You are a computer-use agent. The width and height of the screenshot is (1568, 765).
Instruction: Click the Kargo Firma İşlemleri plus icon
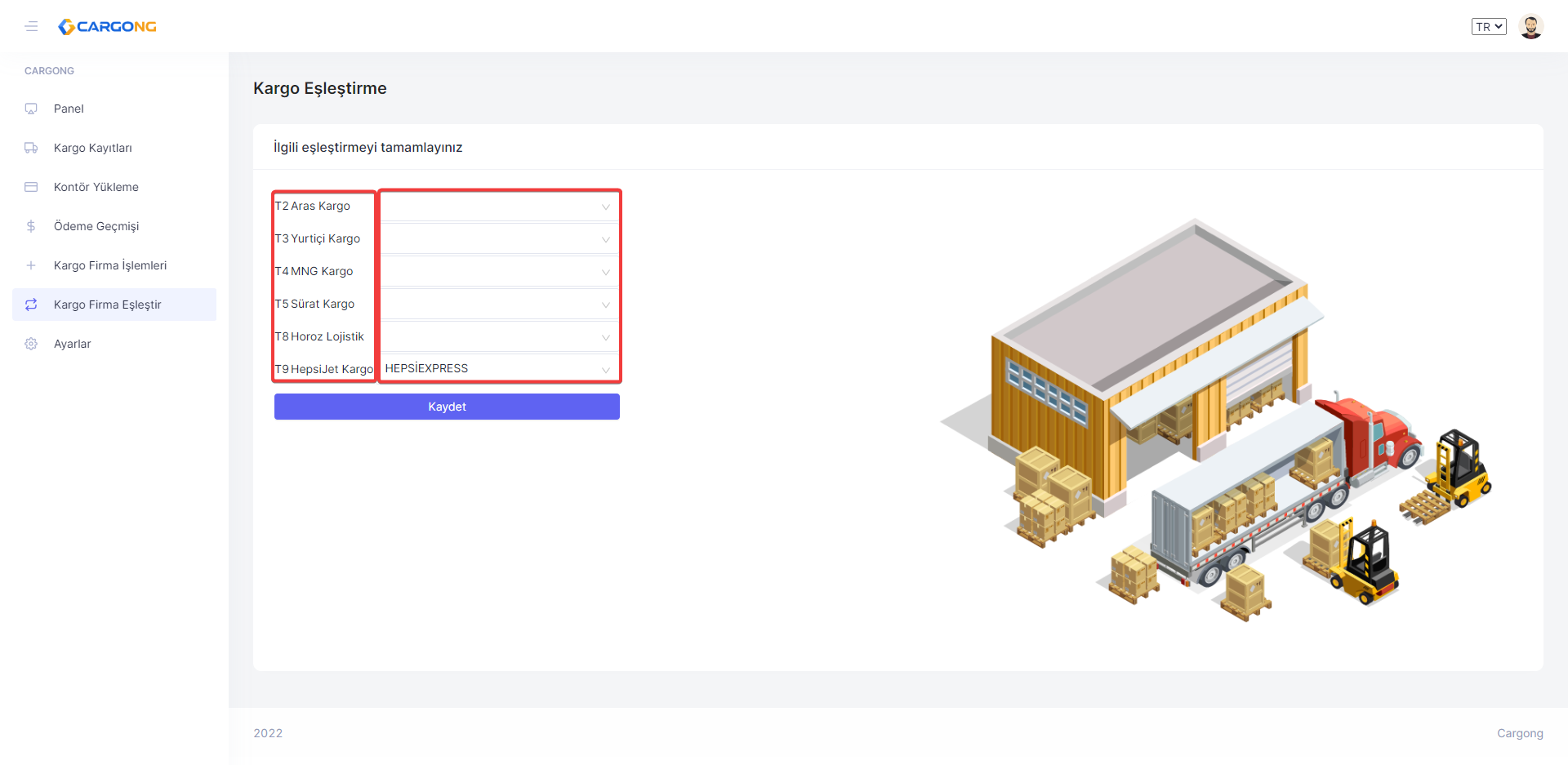[31, 265]
